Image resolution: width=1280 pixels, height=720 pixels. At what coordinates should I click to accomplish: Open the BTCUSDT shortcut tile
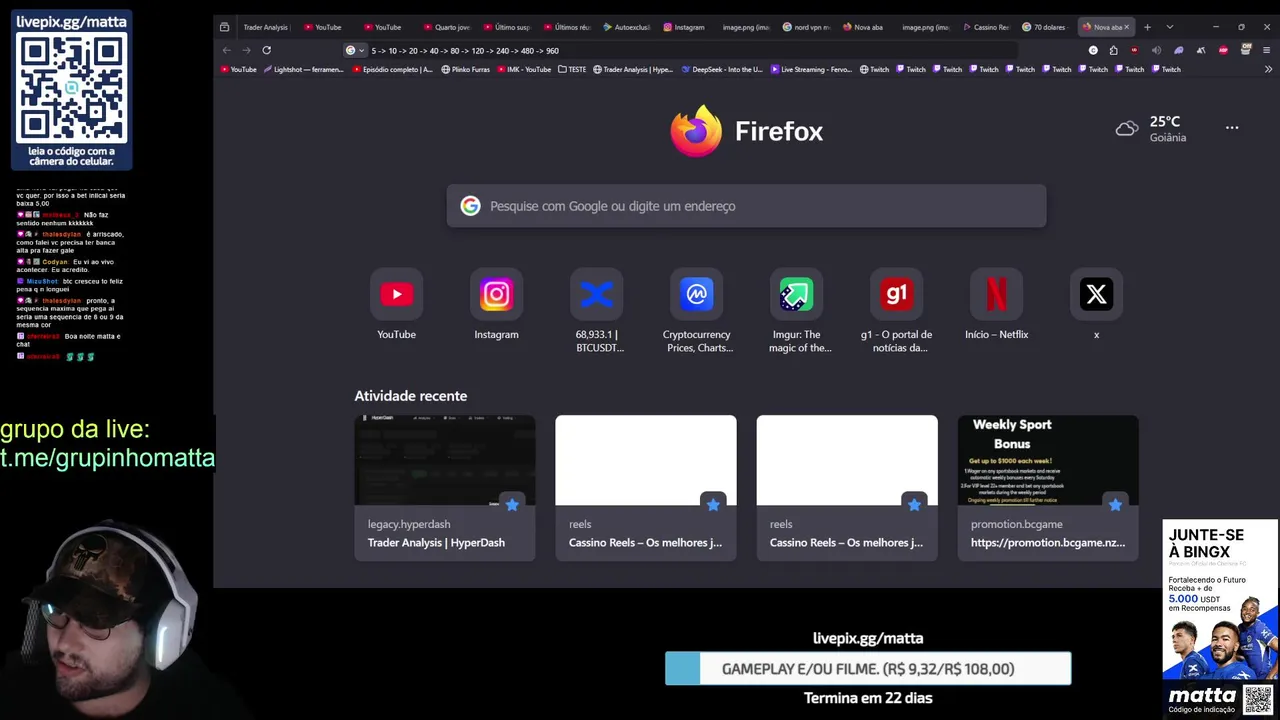596,311
